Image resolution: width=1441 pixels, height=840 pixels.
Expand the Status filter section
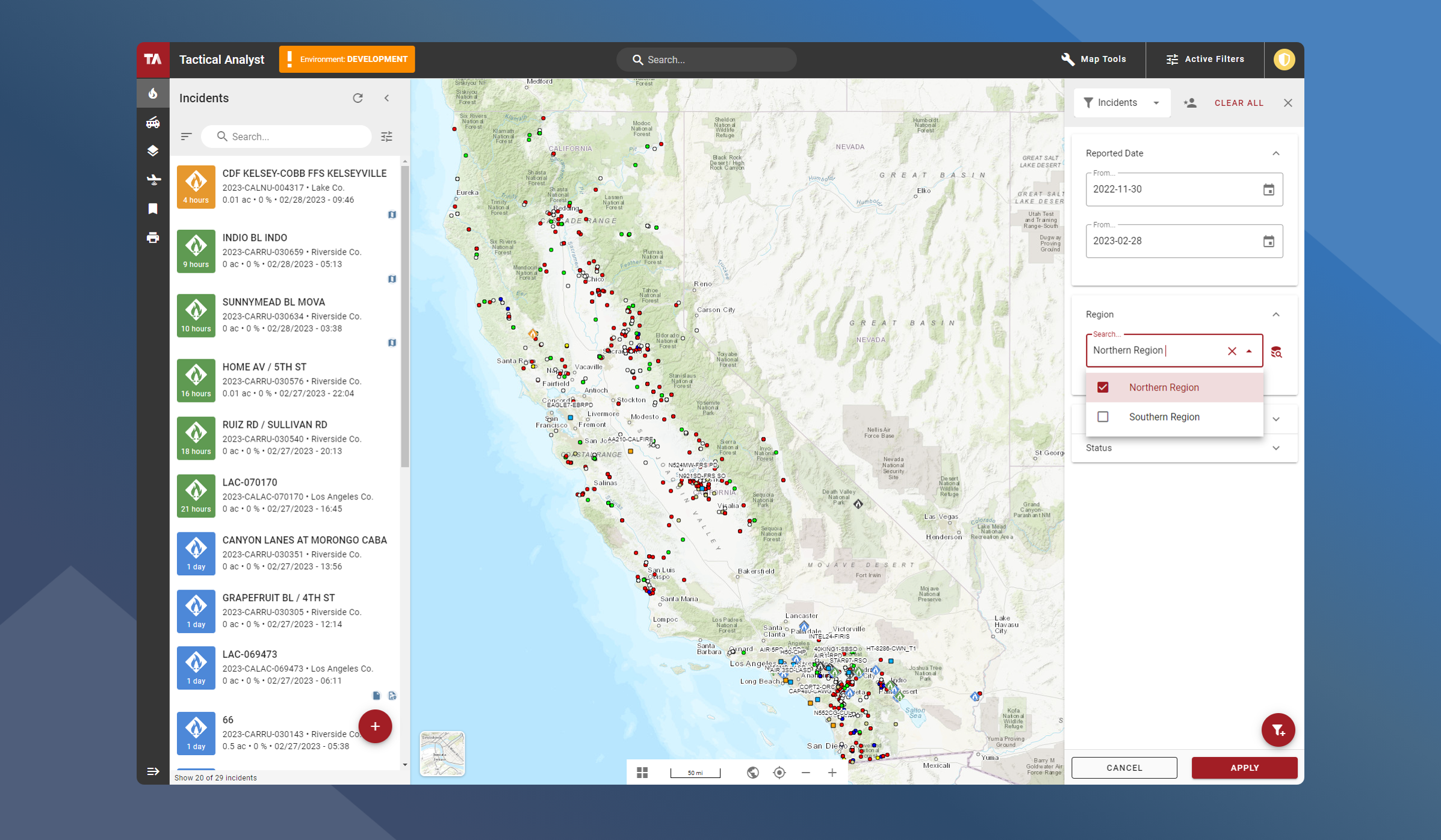[1275, 448]
